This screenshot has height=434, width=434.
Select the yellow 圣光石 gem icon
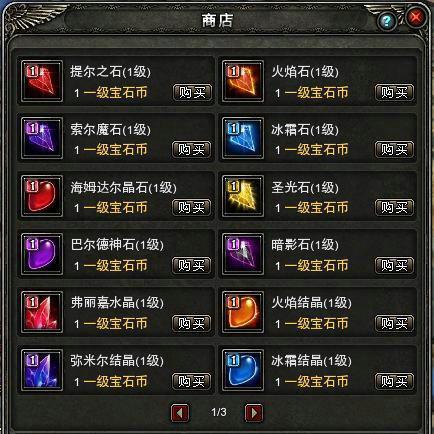243,196
